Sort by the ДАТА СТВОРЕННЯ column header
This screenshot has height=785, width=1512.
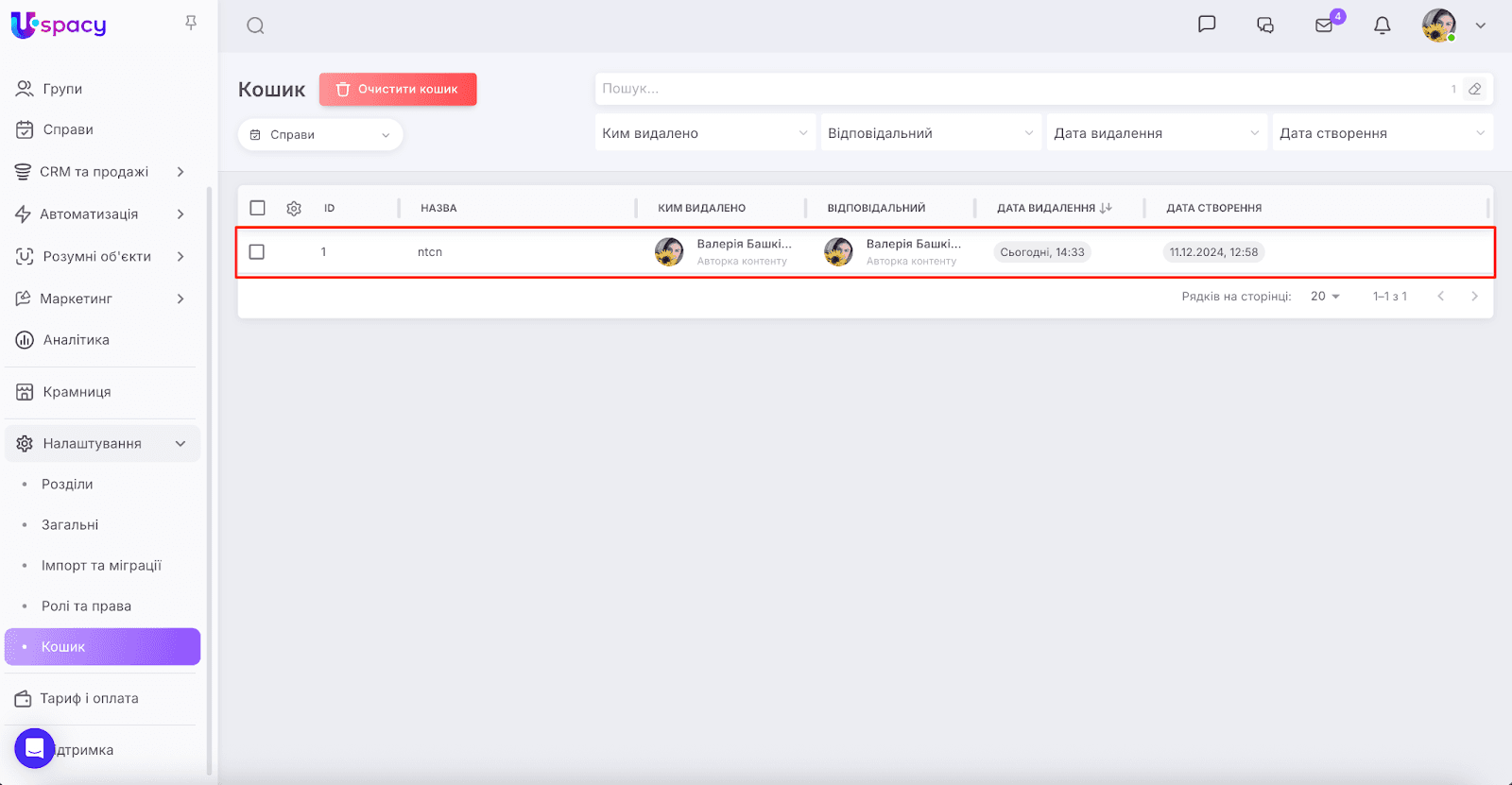[x=1214, y=208]
